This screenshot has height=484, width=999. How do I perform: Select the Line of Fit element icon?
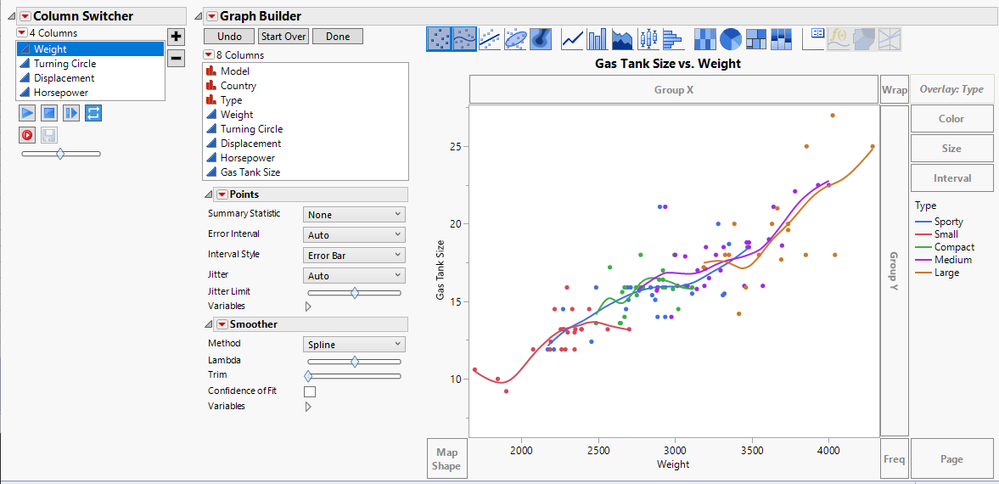[489, 39]
